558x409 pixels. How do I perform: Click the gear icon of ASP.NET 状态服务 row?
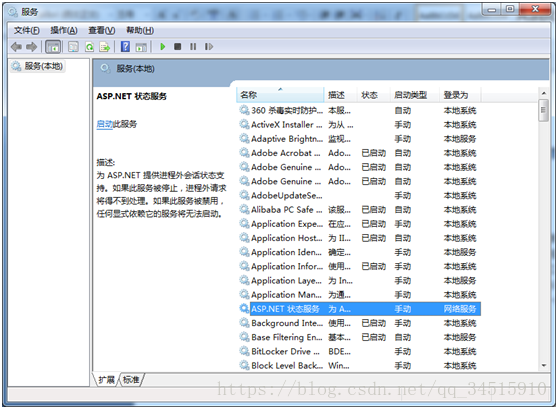point(244,309)
